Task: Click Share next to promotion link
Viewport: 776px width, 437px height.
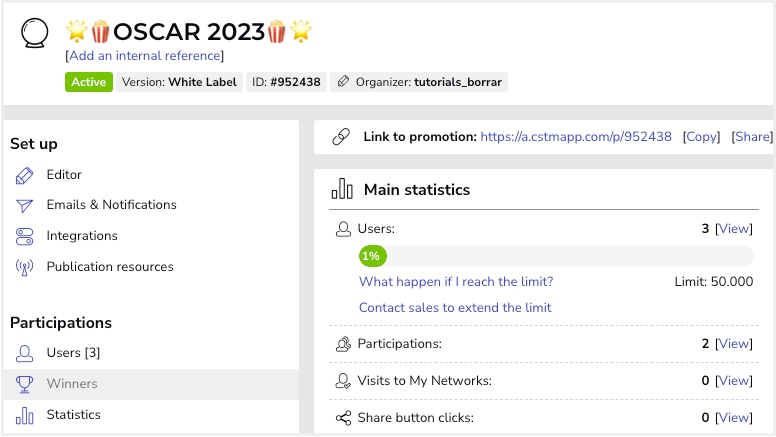Action: tap(752, 137)
